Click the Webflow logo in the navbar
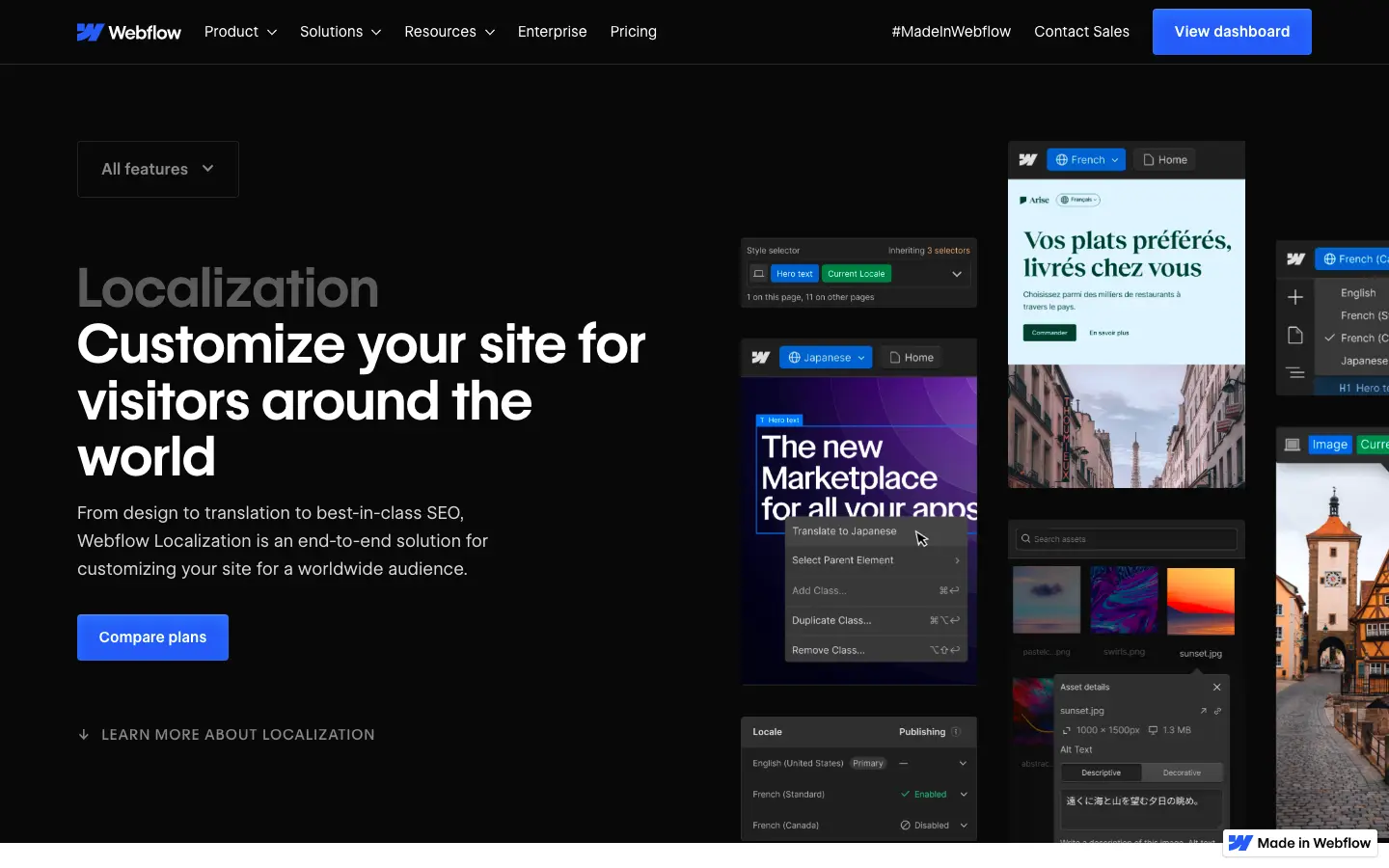Viewport: 1389px width, 868px height. 128,32
